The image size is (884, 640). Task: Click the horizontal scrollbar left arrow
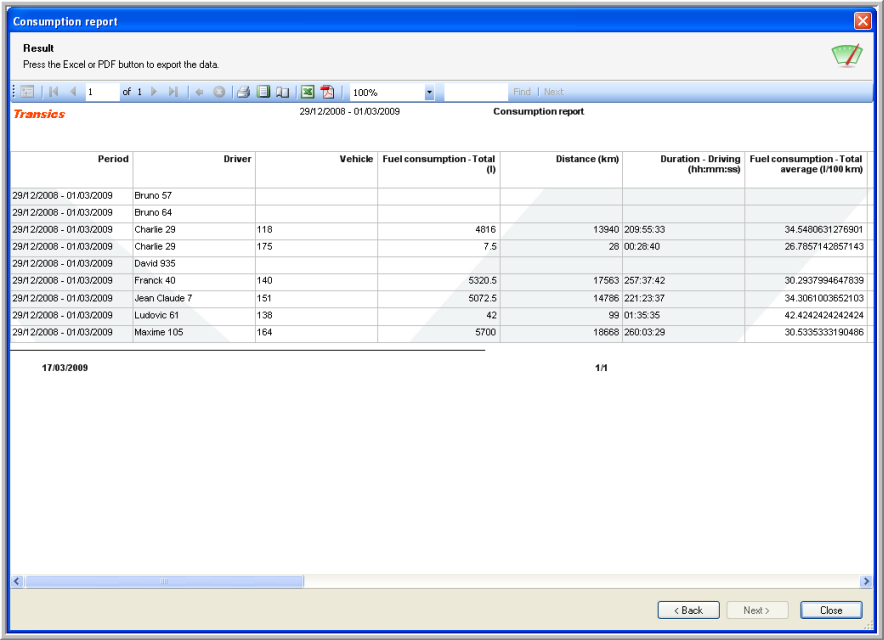17,581
